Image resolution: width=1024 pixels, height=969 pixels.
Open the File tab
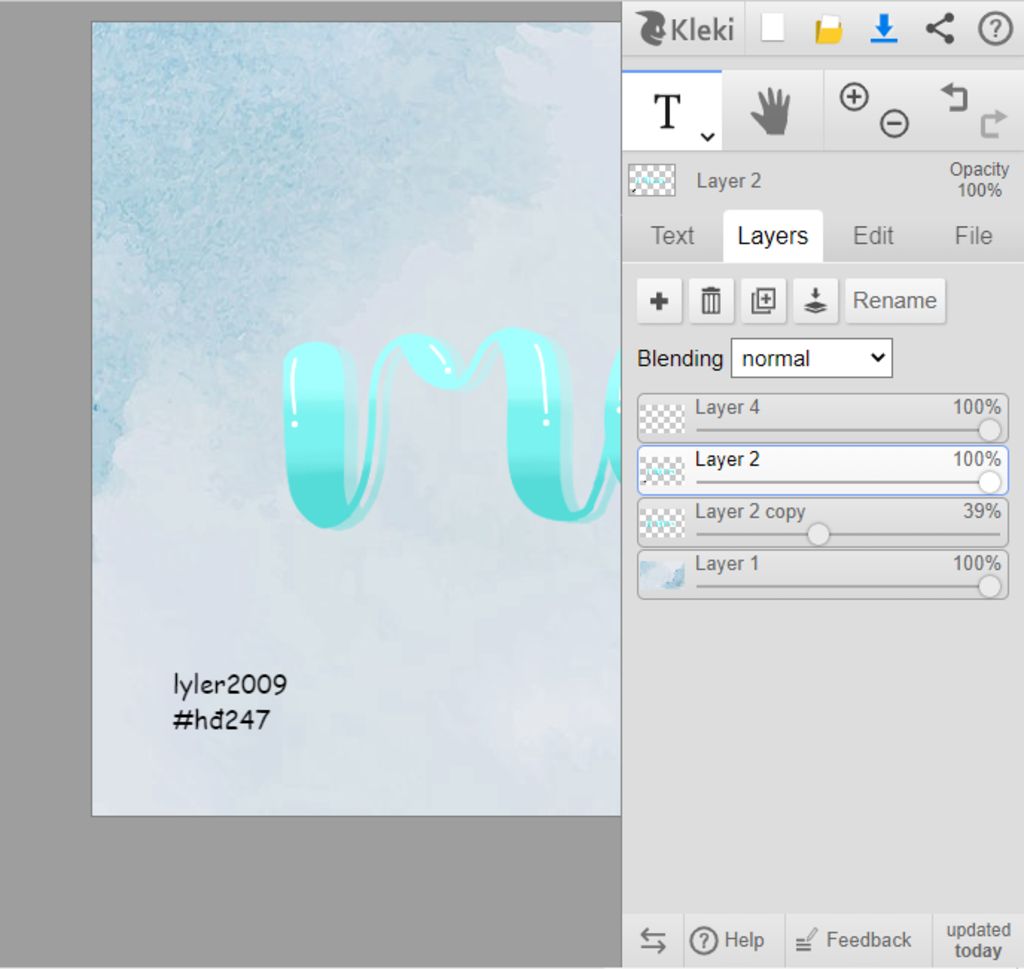pos(973,236)
